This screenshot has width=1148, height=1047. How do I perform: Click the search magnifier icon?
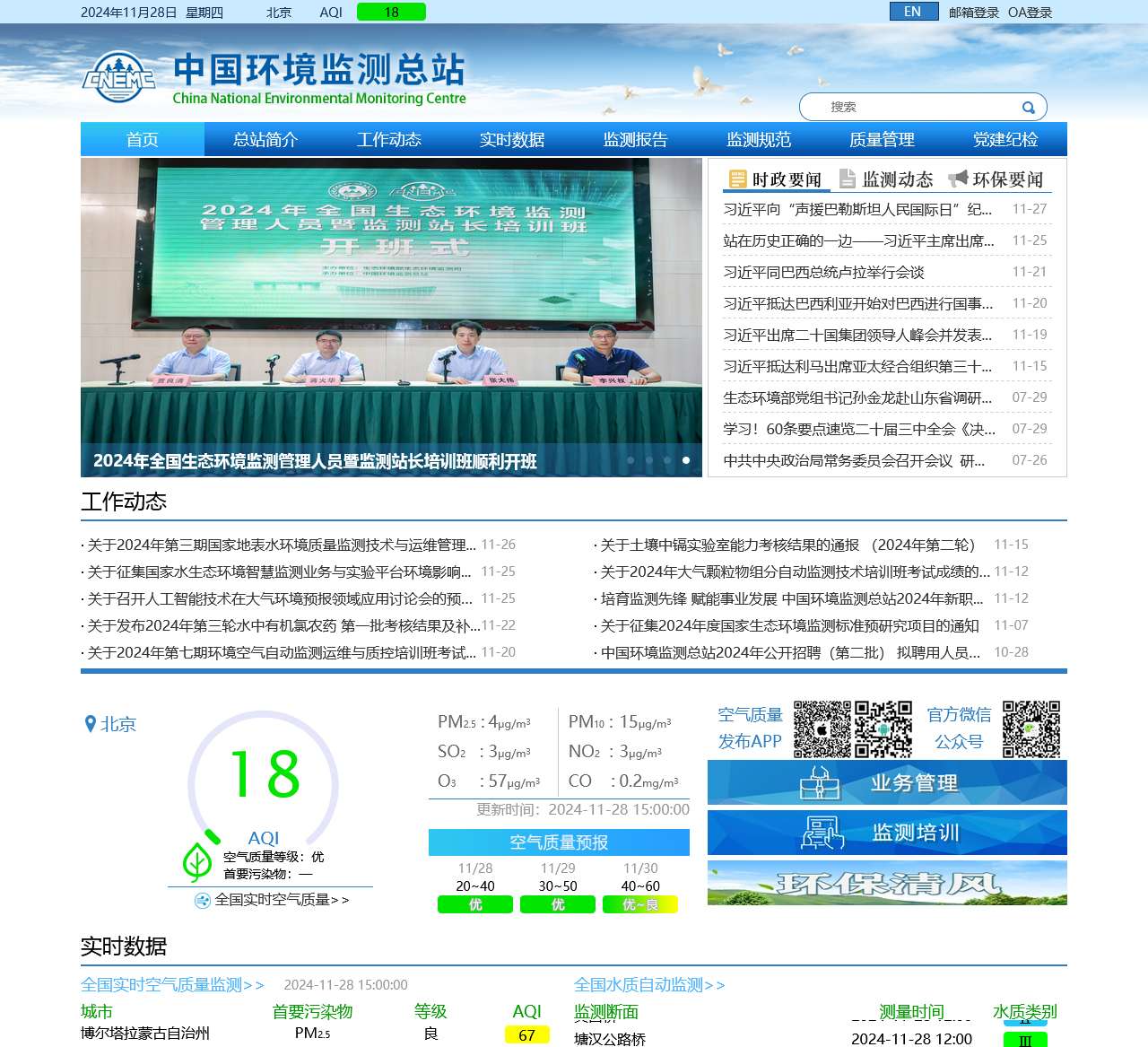(1028, 106)
